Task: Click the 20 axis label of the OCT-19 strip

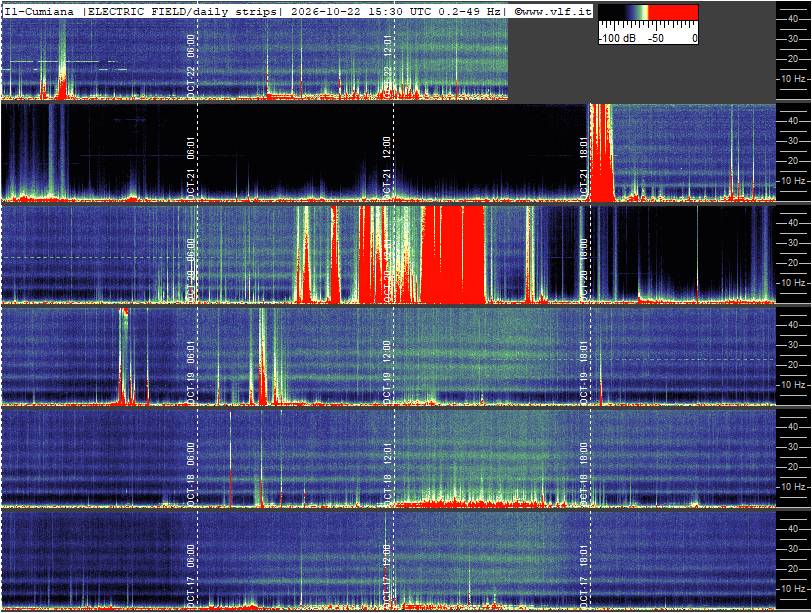Action: 792,364
